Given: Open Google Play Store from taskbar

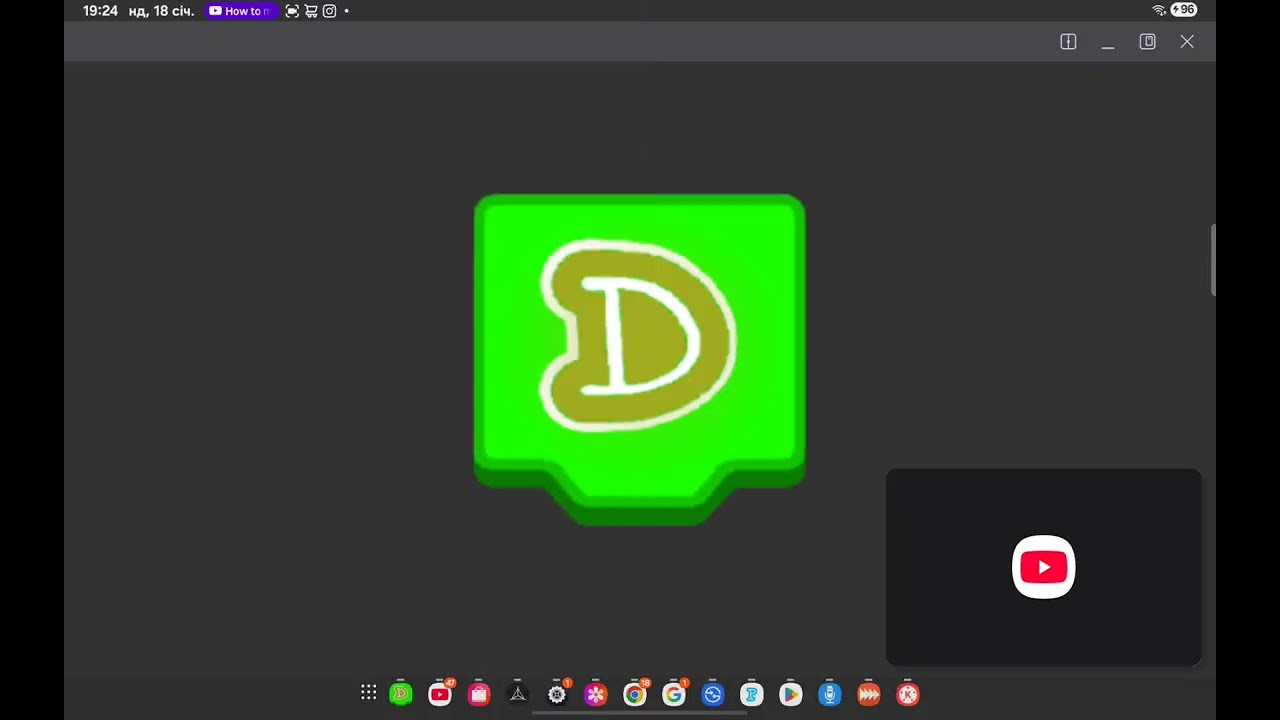Looking at the screenshot, I should point(791,693).
